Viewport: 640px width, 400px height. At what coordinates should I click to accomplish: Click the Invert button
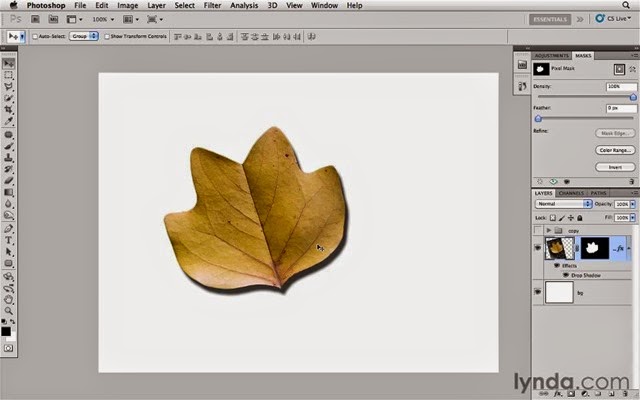click(x=615, y=167)
